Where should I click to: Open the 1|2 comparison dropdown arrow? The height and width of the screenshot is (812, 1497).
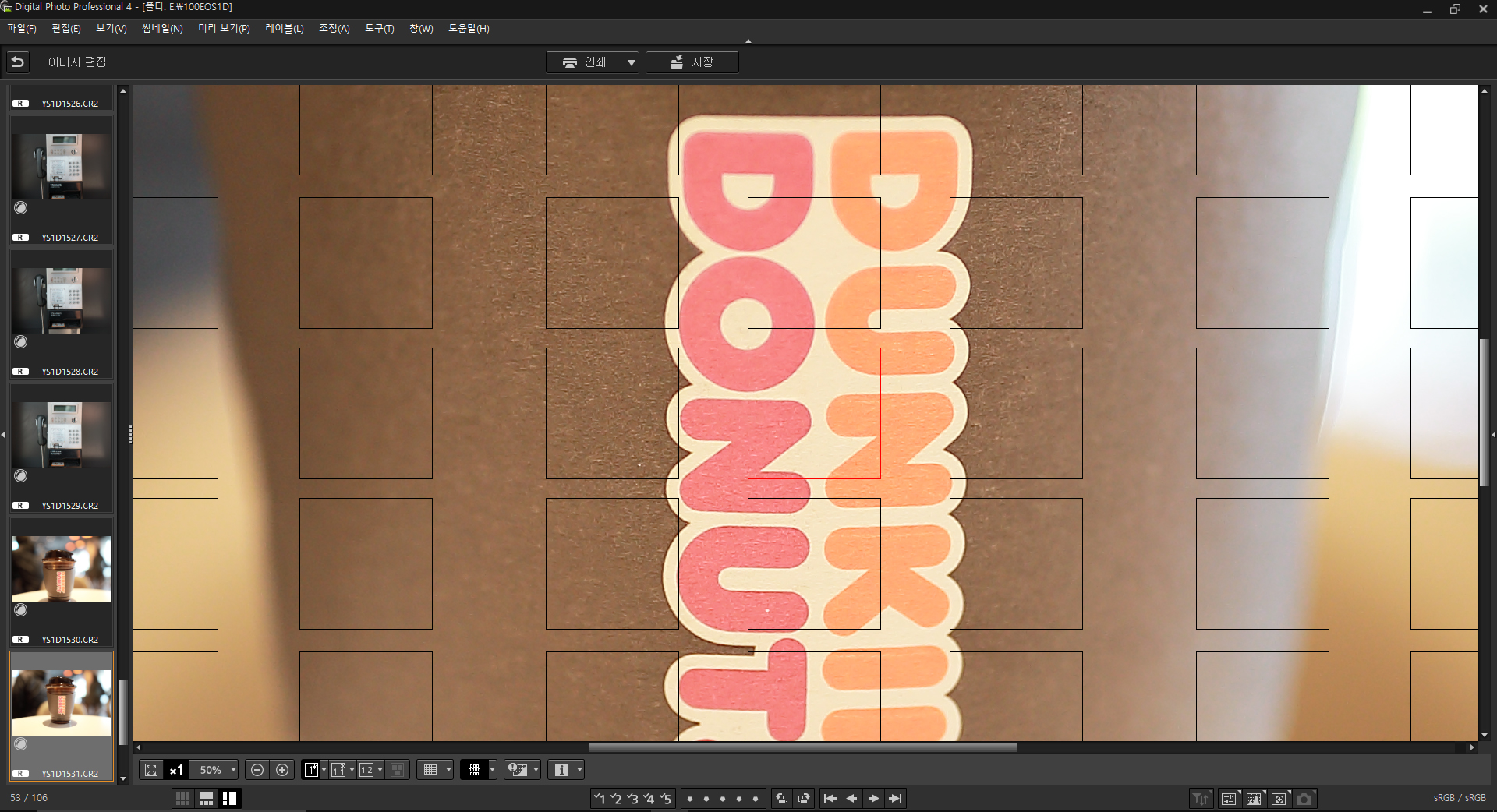coord(380,770)
